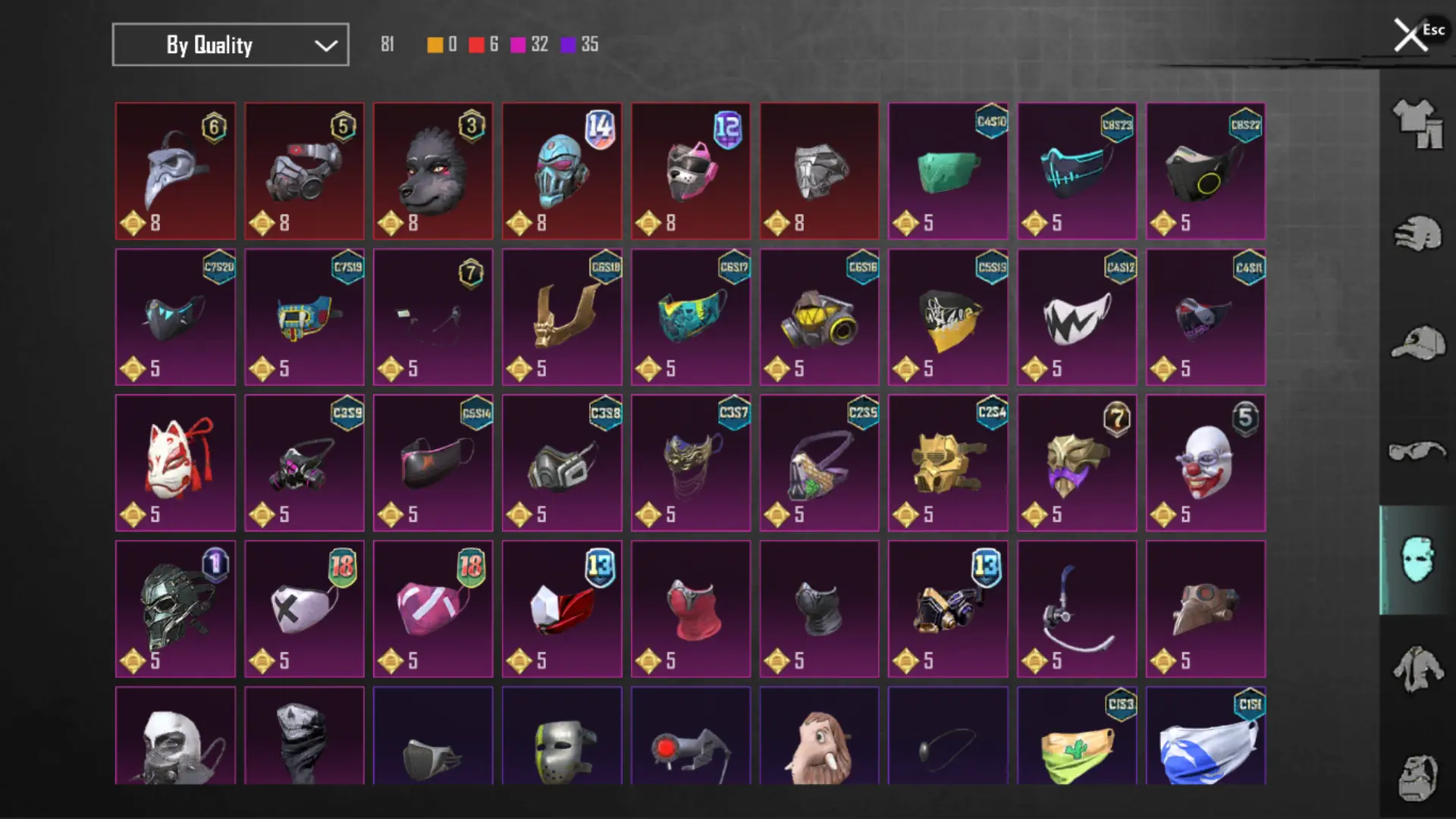
Task: Select the yellow gas mask C6S16
Action: pos(820,317)
